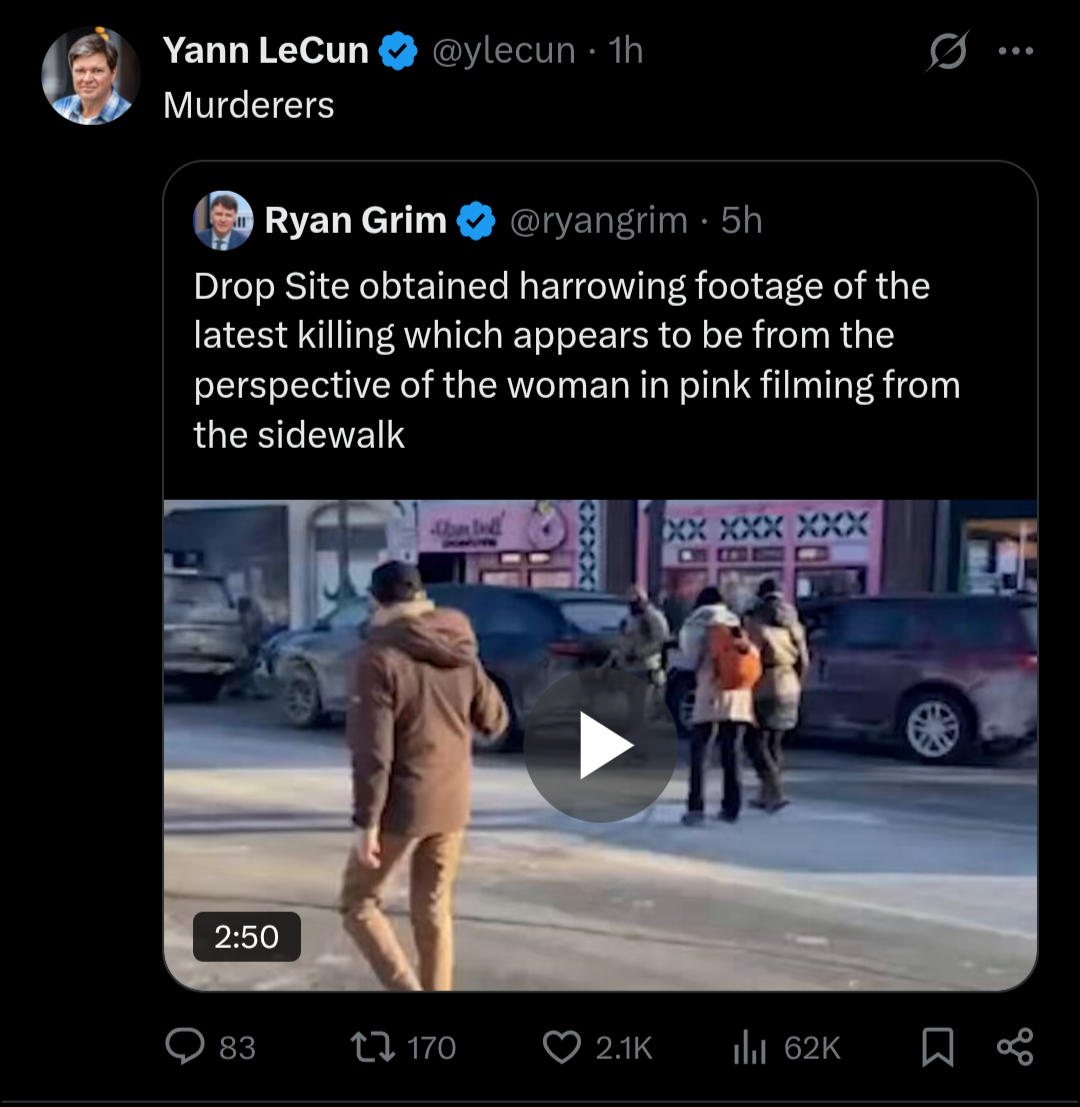Viewport: 1080px width, 1107px height.
Task: Click Yann LeCun's verified badge
Action: [398, 48]
